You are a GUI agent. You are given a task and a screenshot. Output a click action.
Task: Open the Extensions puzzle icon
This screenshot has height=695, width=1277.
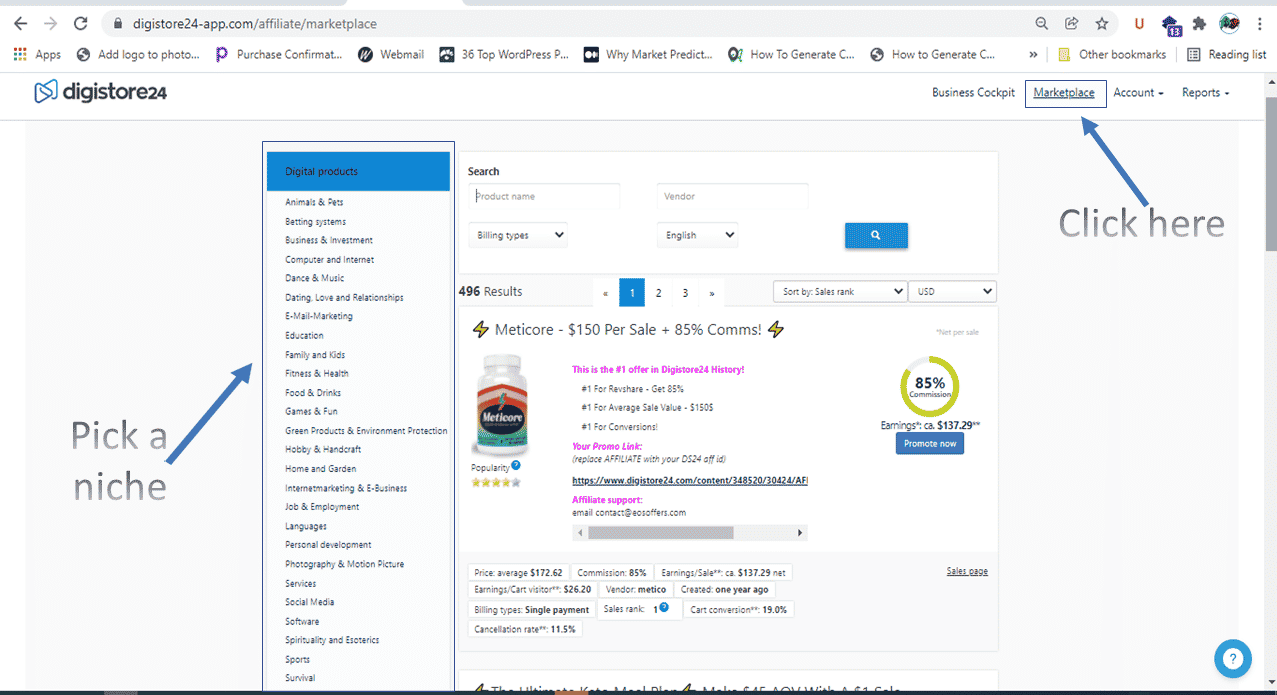[x=1199, y=23]
